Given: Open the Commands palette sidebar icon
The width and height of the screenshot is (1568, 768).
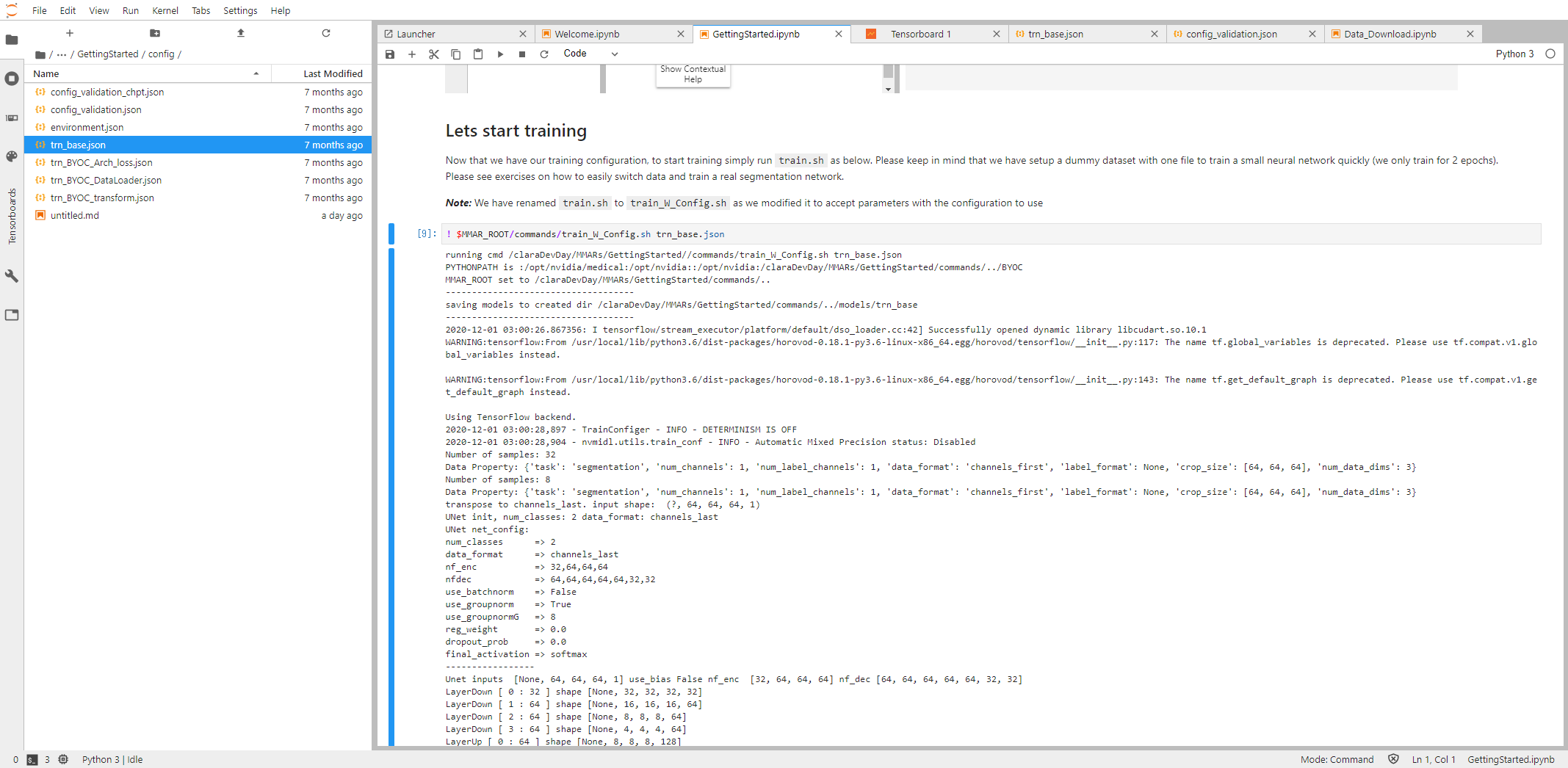Looking at the screenshot, I should pos(12,156).
